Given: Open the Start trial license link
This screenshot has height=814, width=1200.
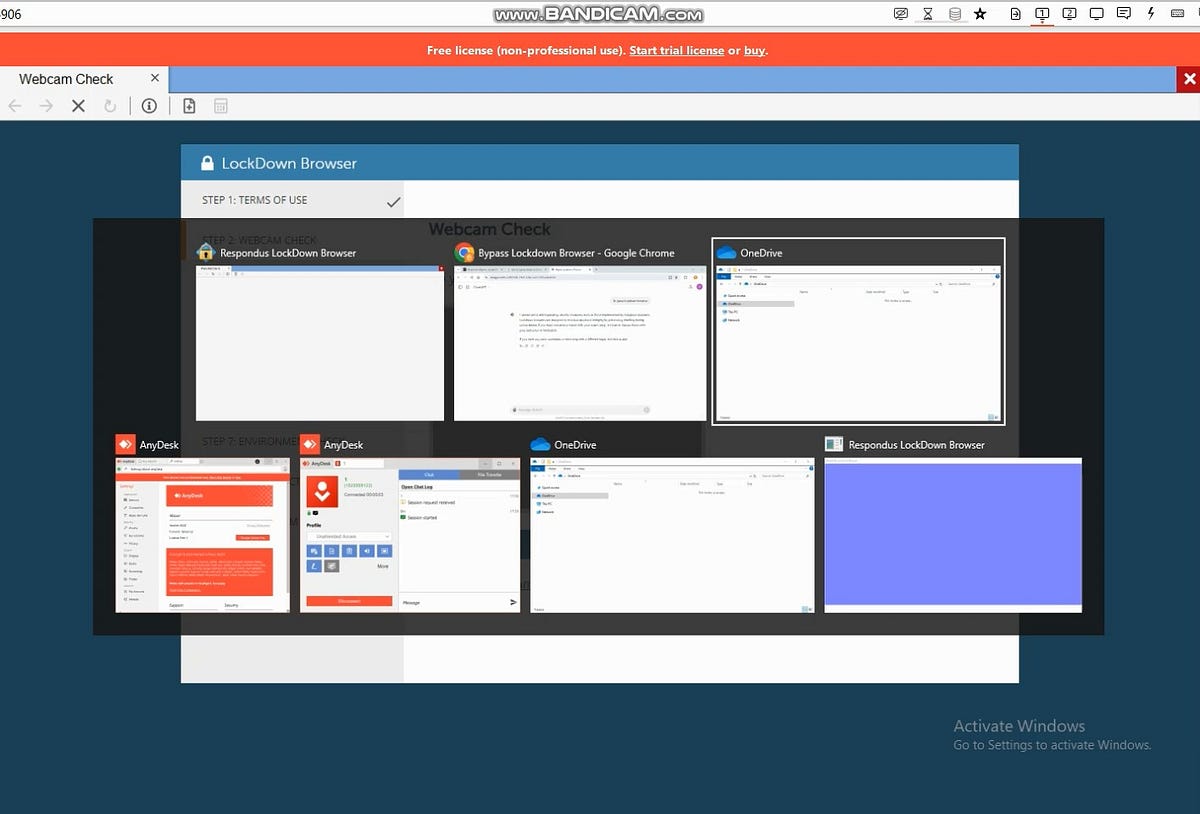Looking at the screenshot, I should tap(677, 50).
